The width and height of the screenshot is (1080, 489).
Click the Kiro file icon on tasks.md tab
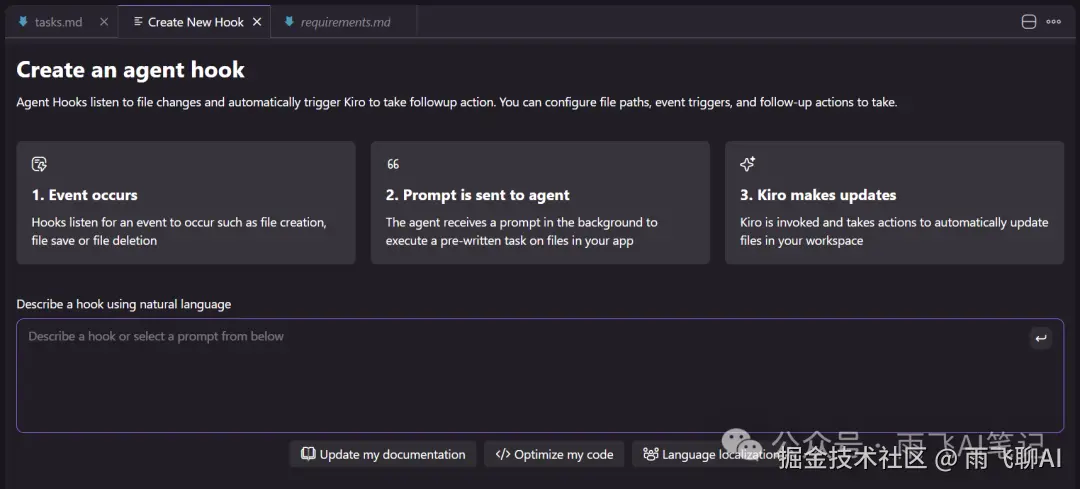click(23, 21)
